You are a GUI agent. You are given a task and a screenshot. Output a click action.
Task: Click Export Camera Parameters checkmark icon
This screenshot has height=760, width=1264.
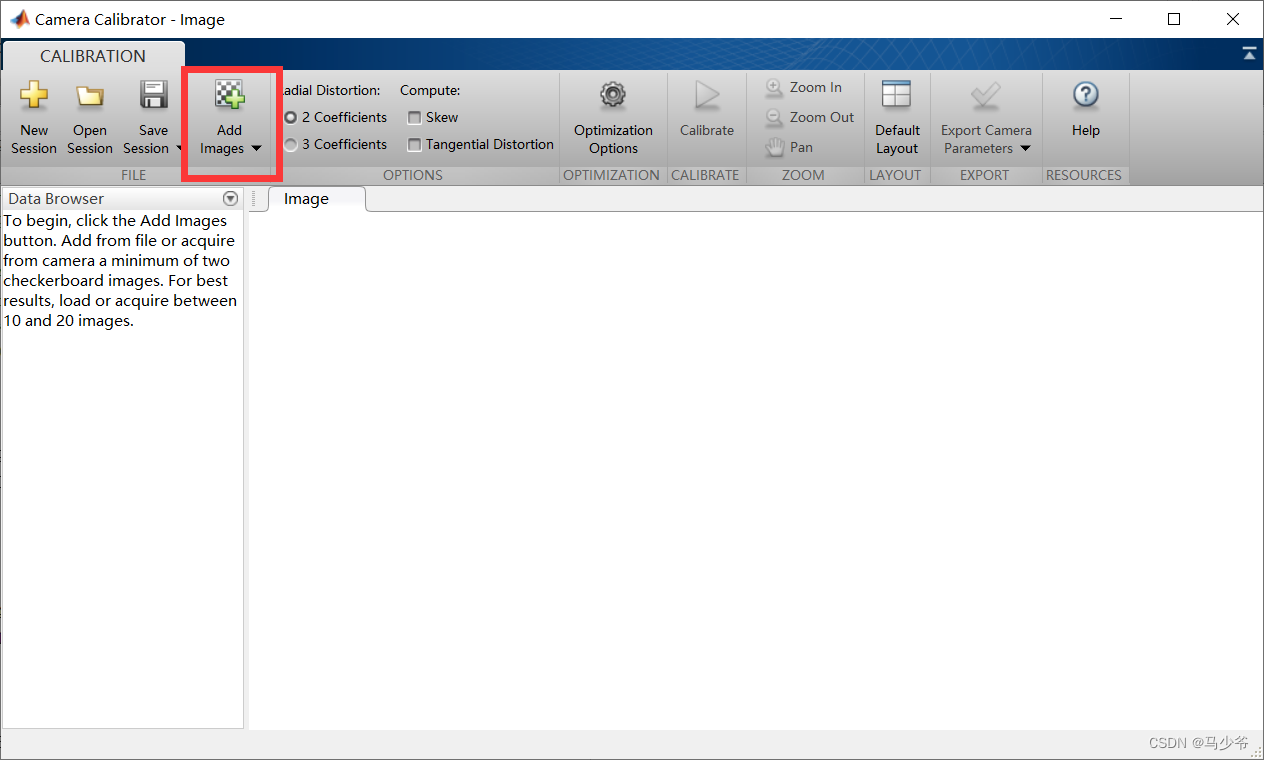click(x=986, y=95)
